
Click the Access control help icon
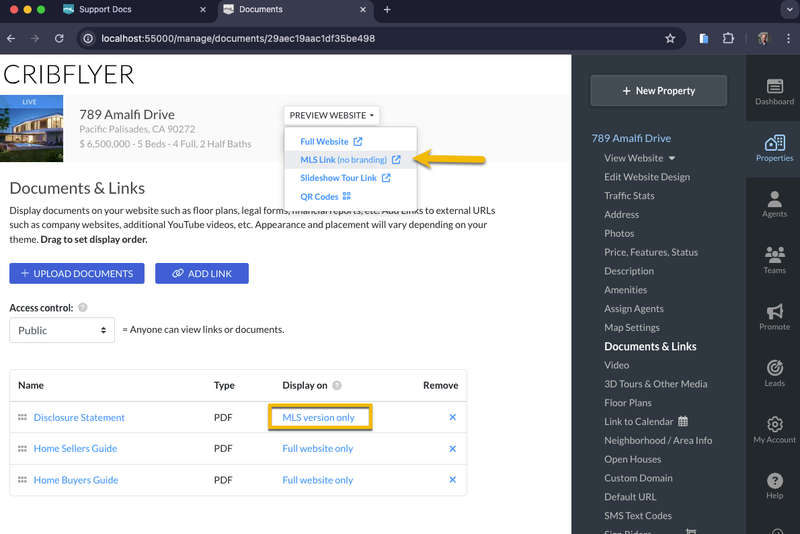point(83,308)
